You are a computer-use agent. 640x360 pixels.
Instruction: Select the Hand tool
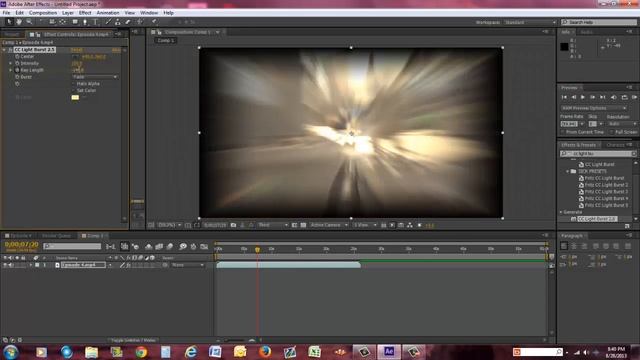[19, 22]
